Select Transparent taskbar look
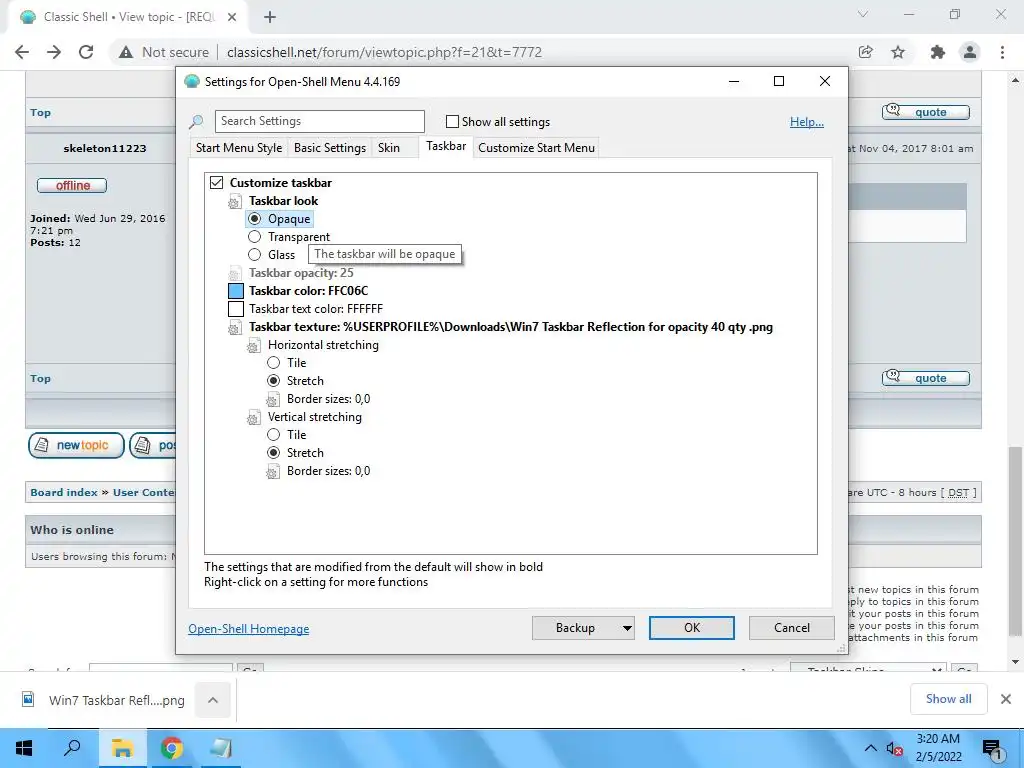The image size is (1024, 768). (x=255, y=237)
